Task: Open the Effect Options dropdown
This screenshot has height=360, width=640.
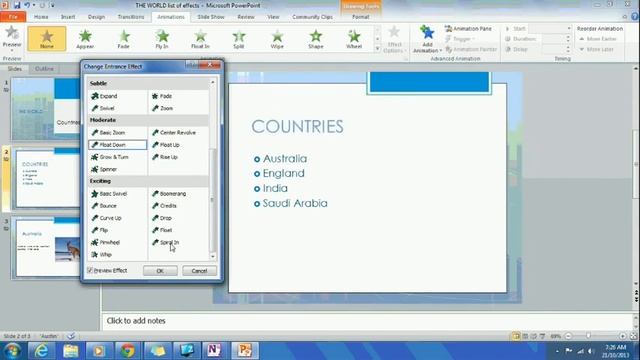Action: click(394, 40)
